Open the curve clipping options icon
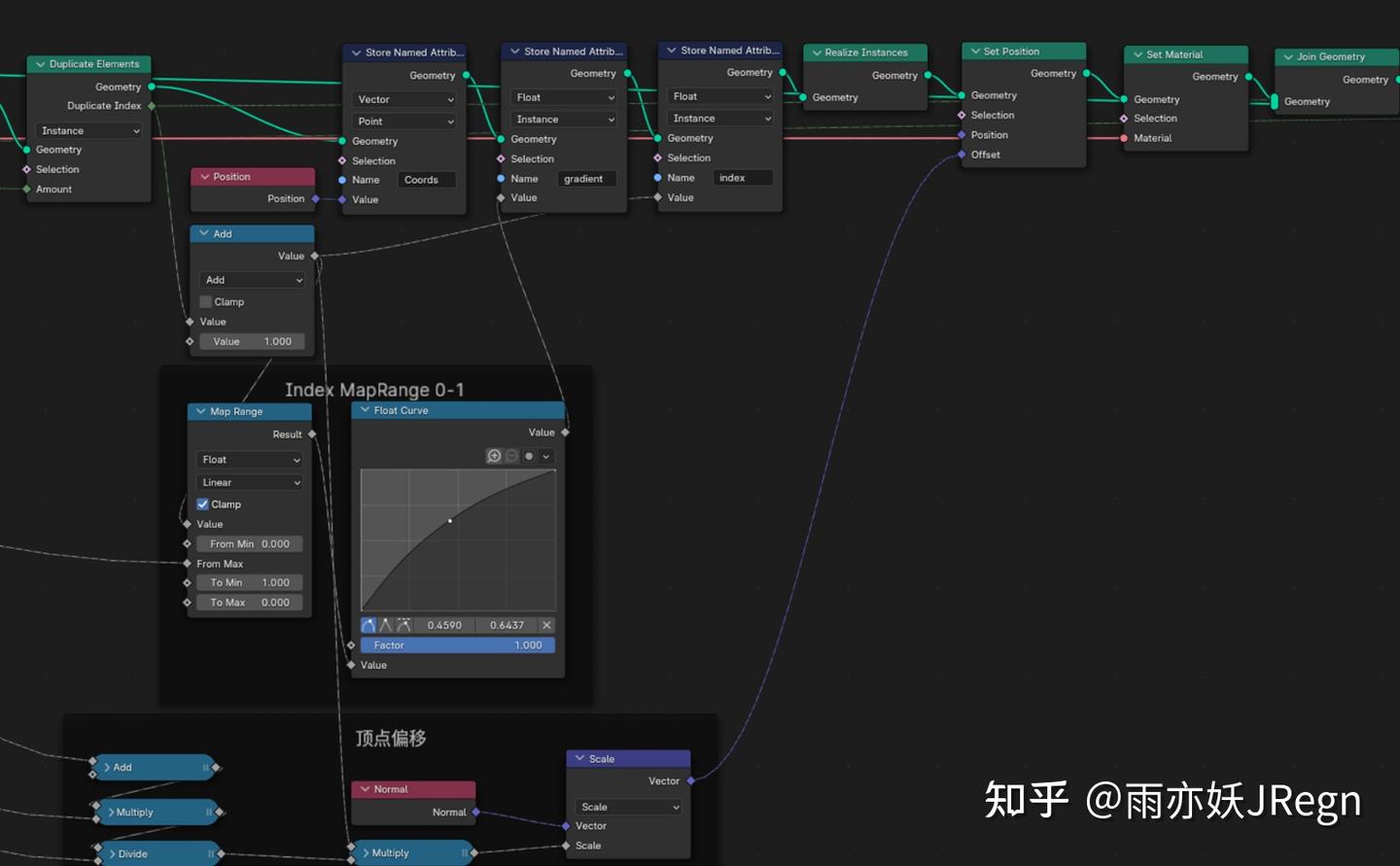Image resolution: width=1400 pixels, height=866 pixels. (x=528, y=456)
